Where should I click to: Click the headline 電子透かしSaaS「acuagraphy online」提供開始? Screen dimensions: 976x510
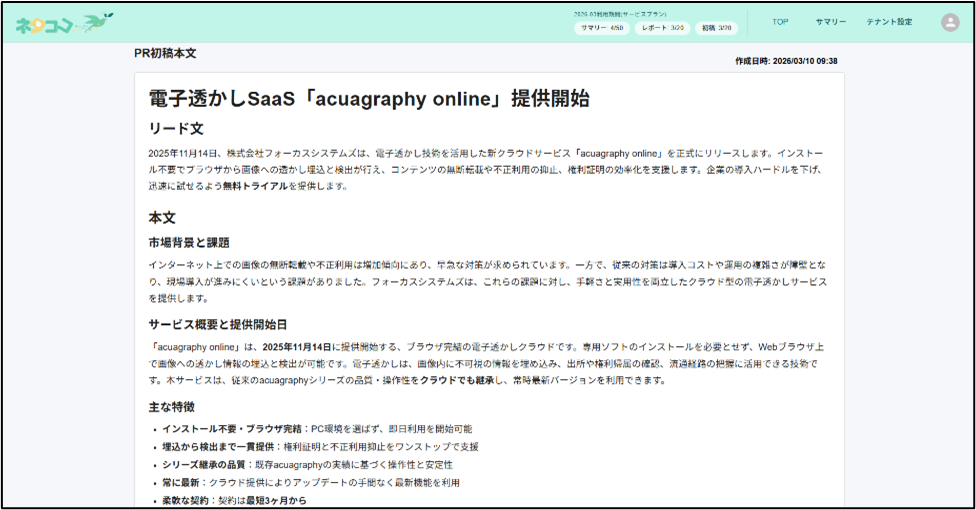[x=368, y=98]
